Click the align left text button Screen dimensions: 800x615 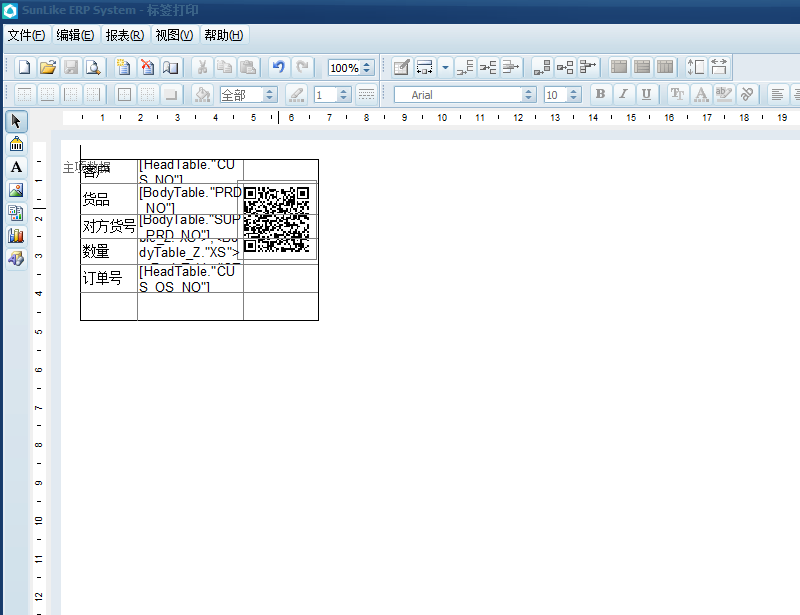777,94
